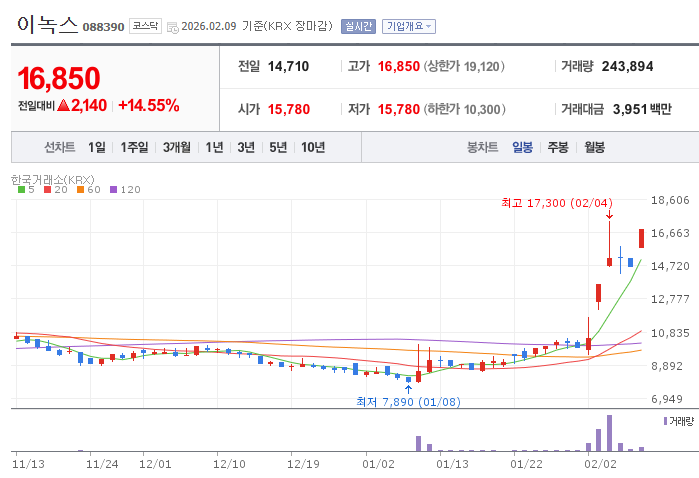Image resolution: width=699 pixels, height=478 pixels.
Task: Click the 01/13 date label on the x-axis
Action: (x=452, y=464)
